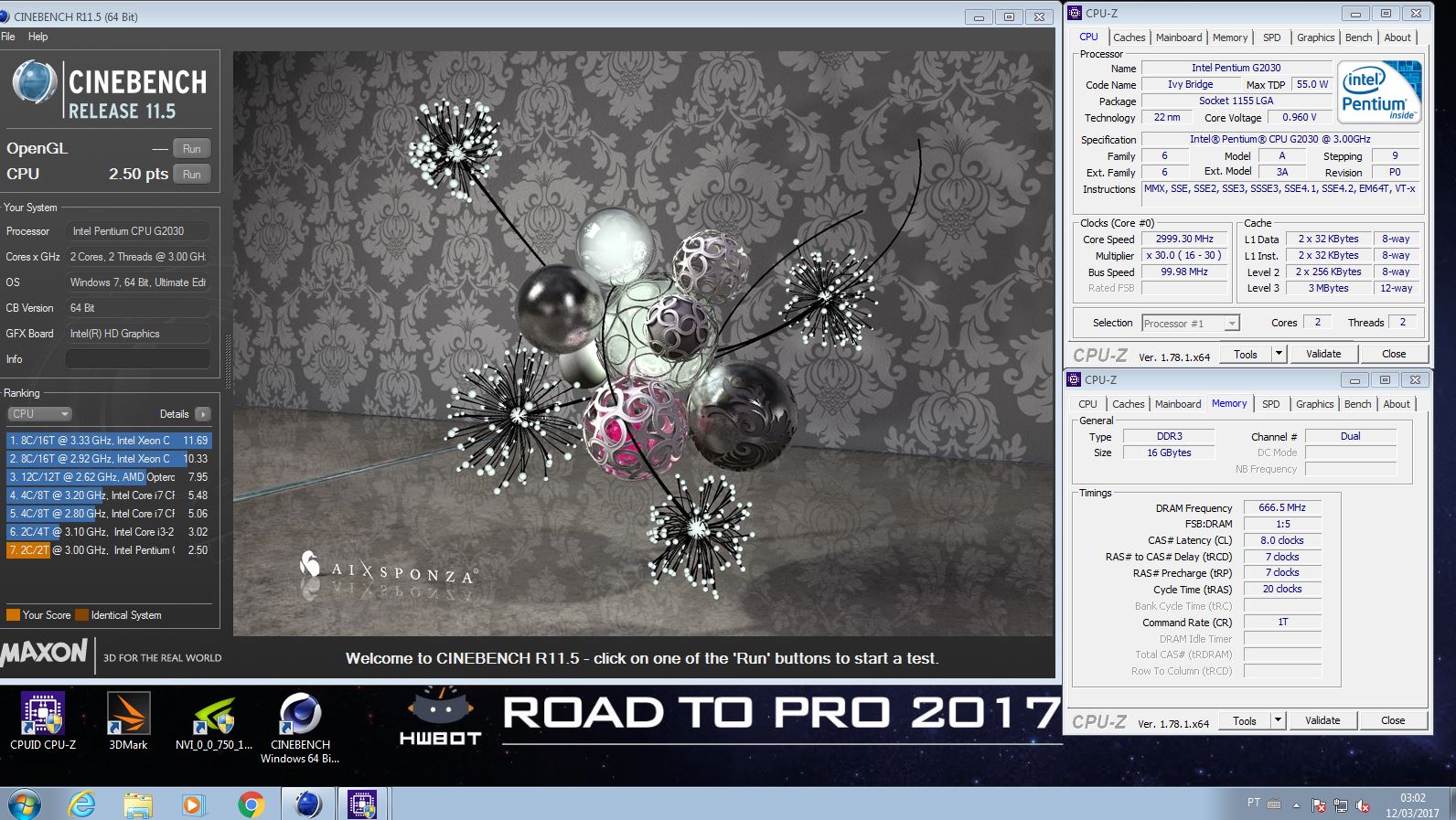
Task: Select ranking row 3 AMD Opteron 12C/12T
Action: [x=109, y=477]
